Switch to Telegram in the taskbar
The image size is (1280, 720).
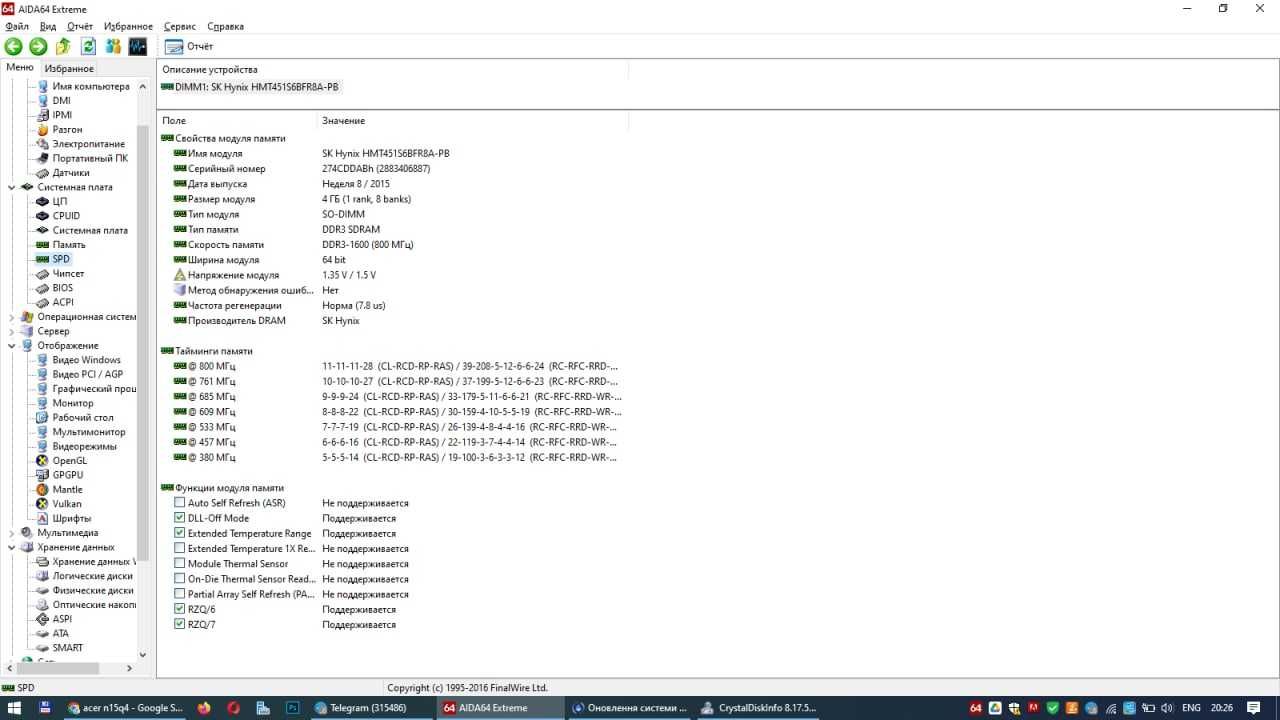click(x=369, y=707)
